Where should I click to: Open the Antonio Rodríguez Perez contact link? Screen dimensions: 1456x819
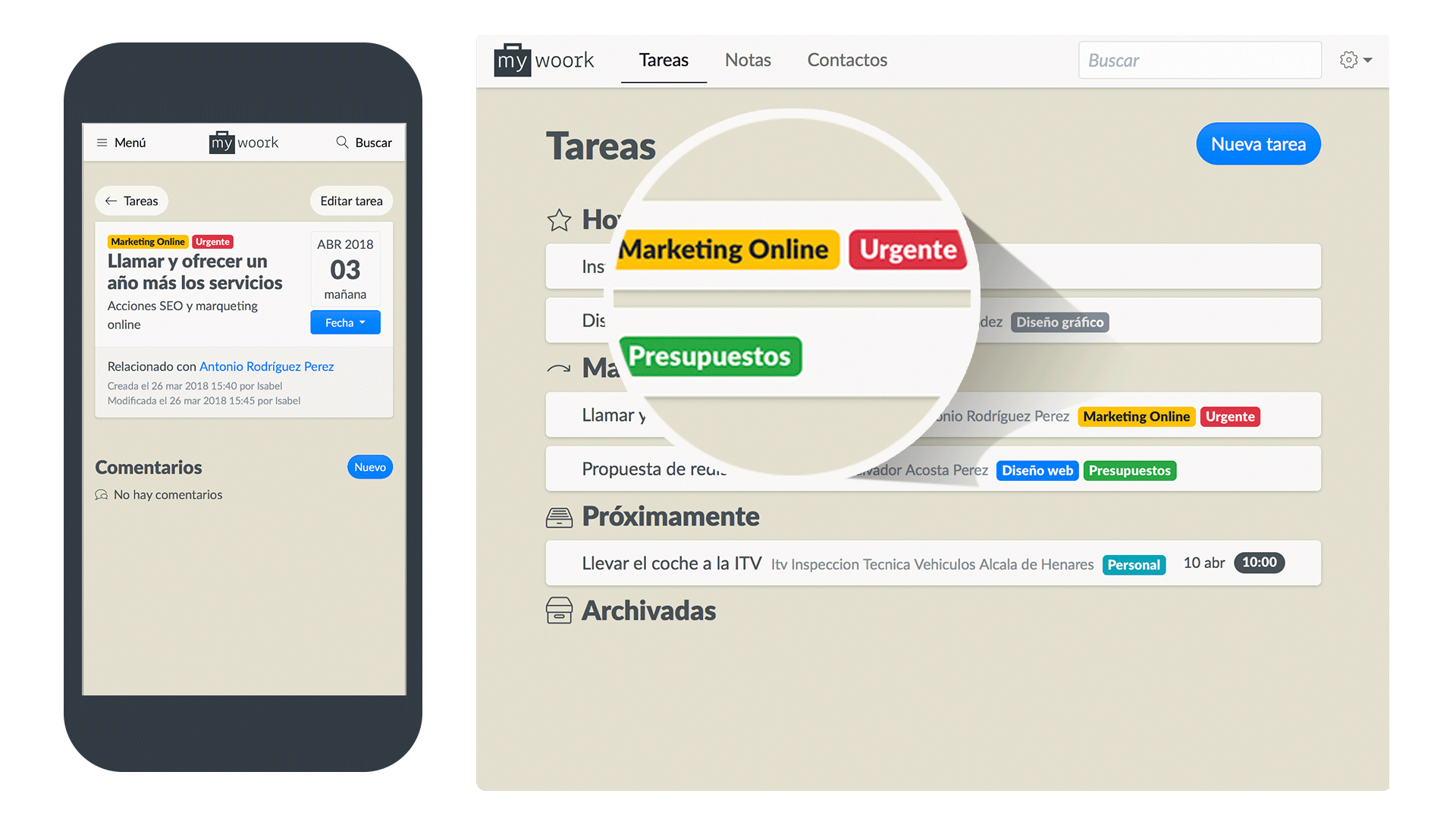tap(266, 366)
